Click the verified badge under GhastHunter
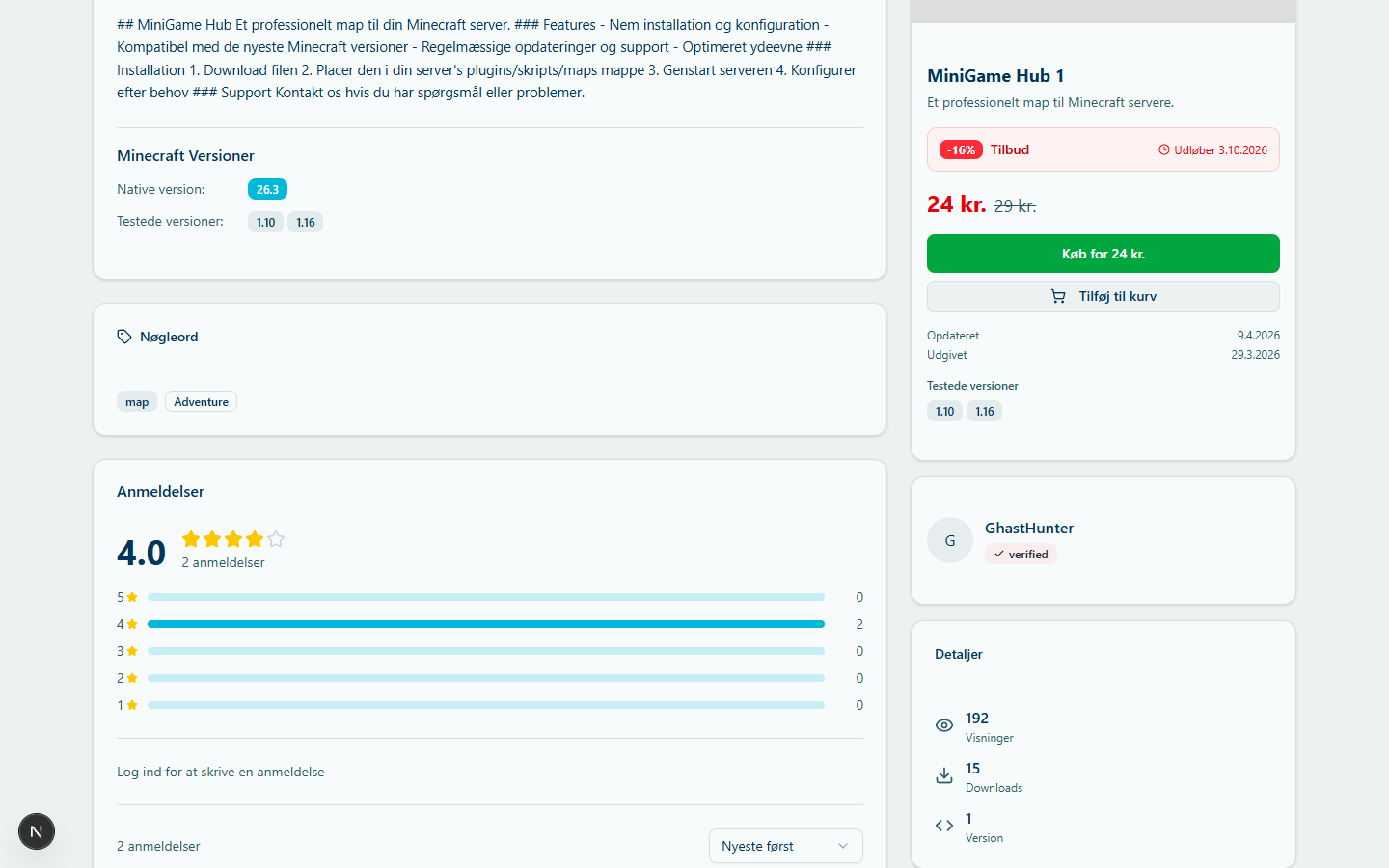The image size is (1389, 868). (x=1021, y=554)
